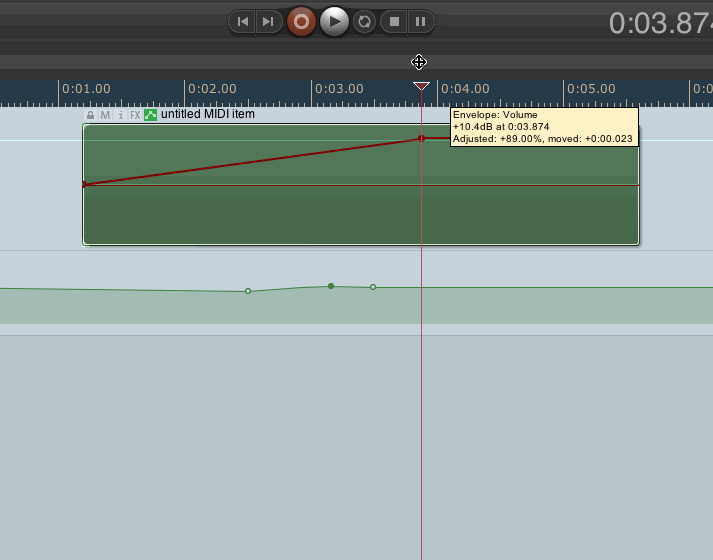Click the ruler at 0:02.00

coord(212,89)
